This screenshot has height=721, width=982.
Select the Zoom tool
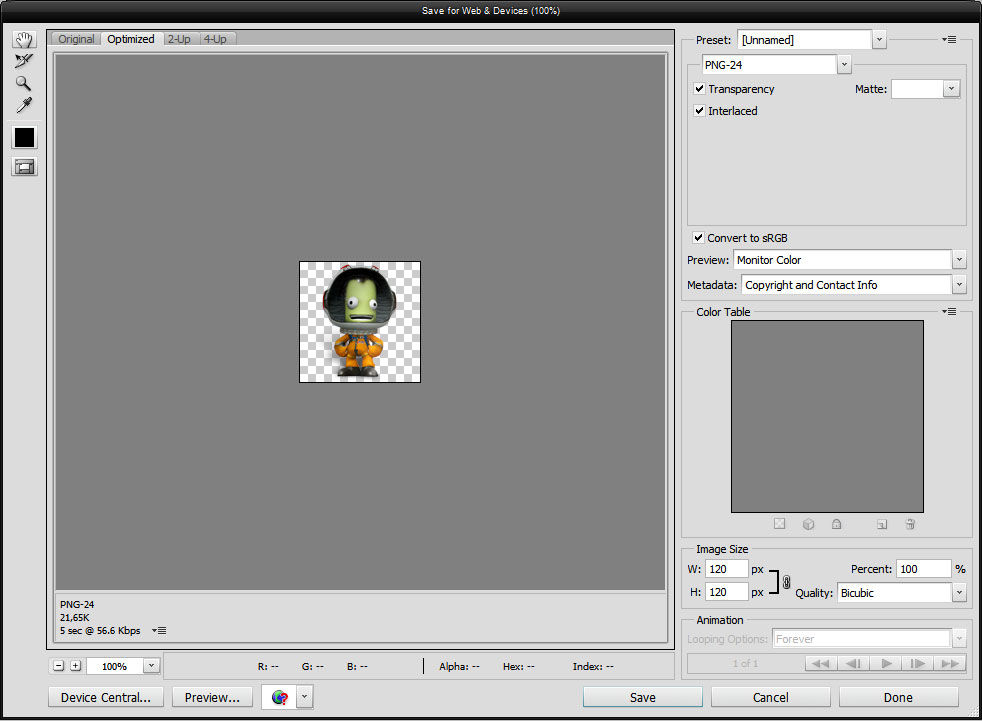pos(24,83)
